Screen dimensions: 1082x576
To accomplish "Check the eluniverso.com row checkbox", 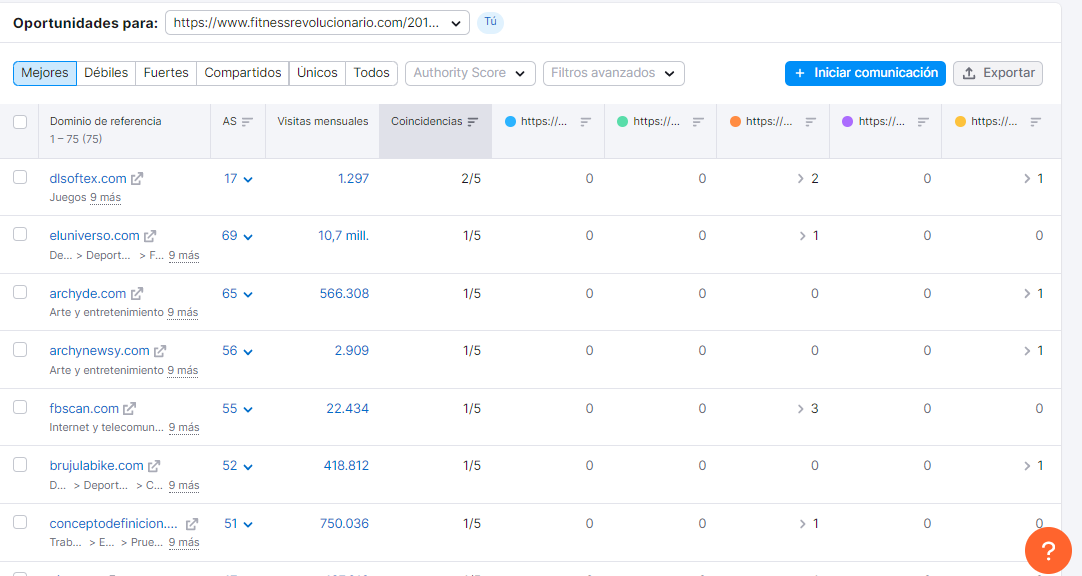I will 20,235.
